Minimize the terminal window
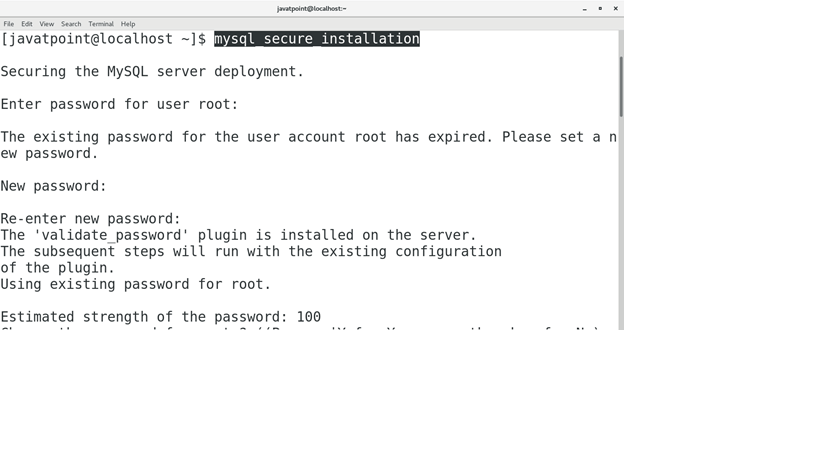This screenshot has width=819, height=460. pyautogui.click(x=584, y=9)
